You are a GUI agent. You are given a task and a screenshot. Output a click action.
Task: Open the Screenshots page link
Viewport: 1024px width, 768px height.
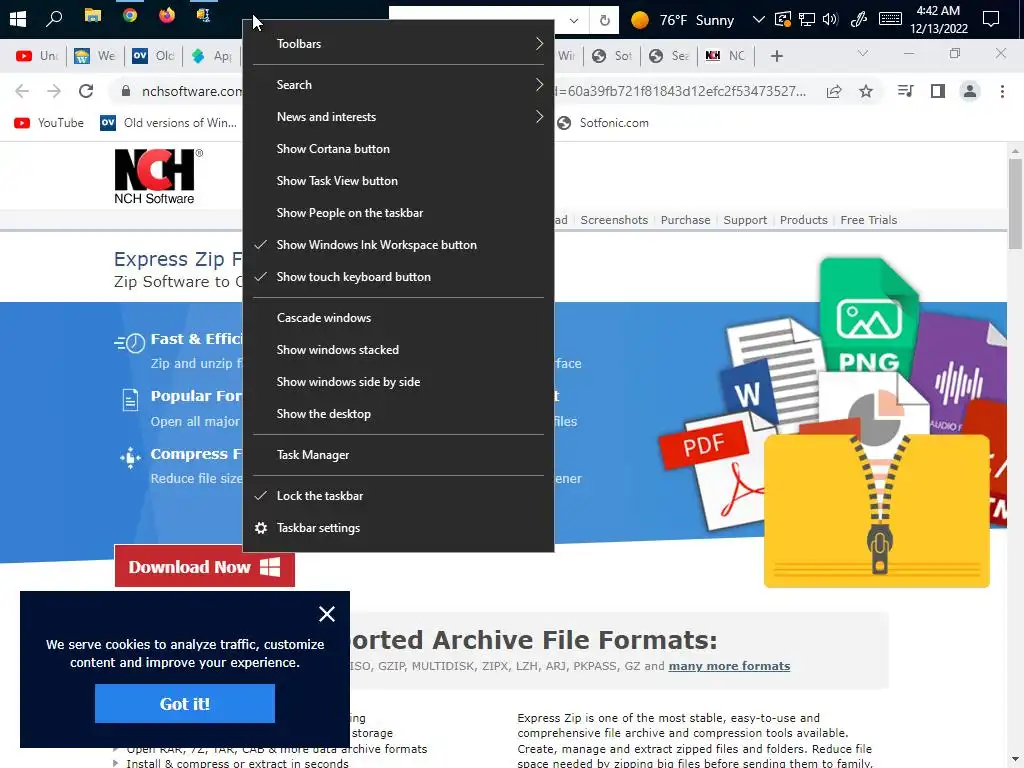click(614, 220)
